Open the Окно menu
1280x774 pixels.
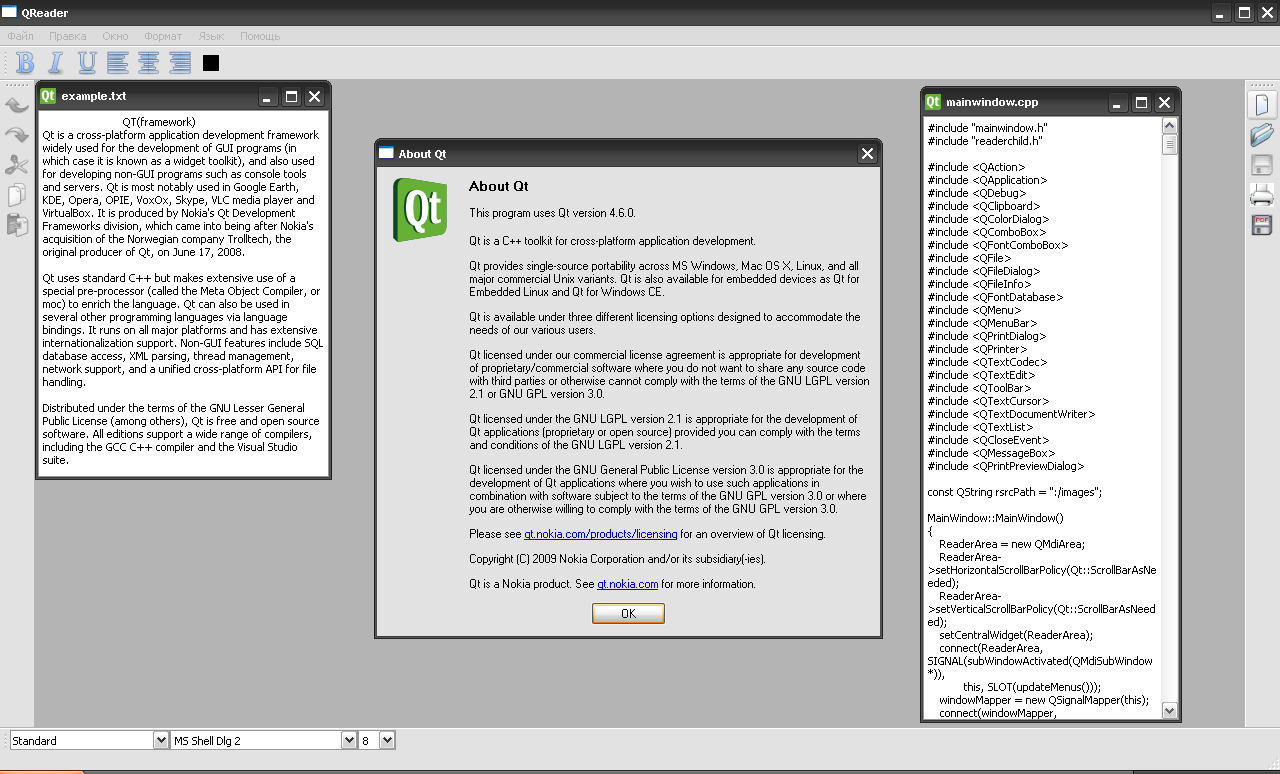point(115,36)
